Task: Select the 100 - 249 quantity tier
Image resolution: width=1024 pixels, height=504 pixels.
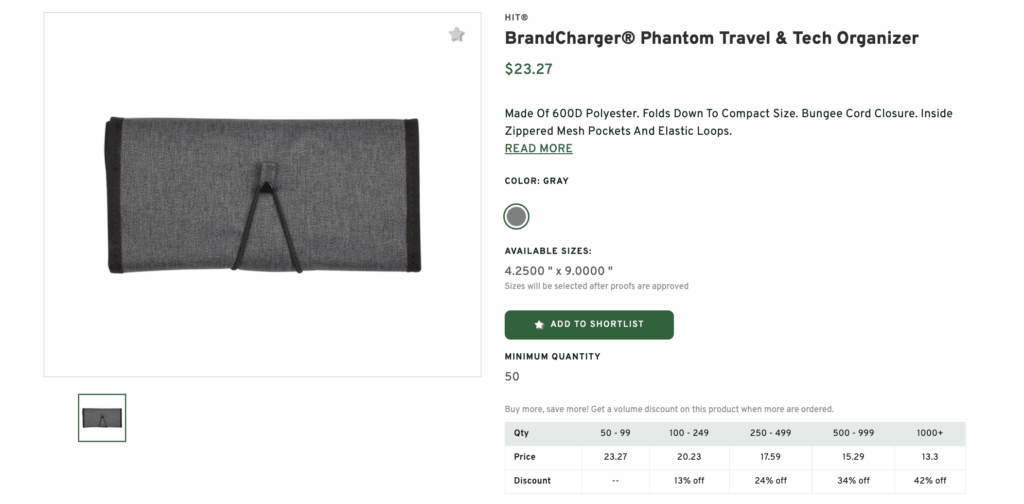Action: click(x=689, y=433)
